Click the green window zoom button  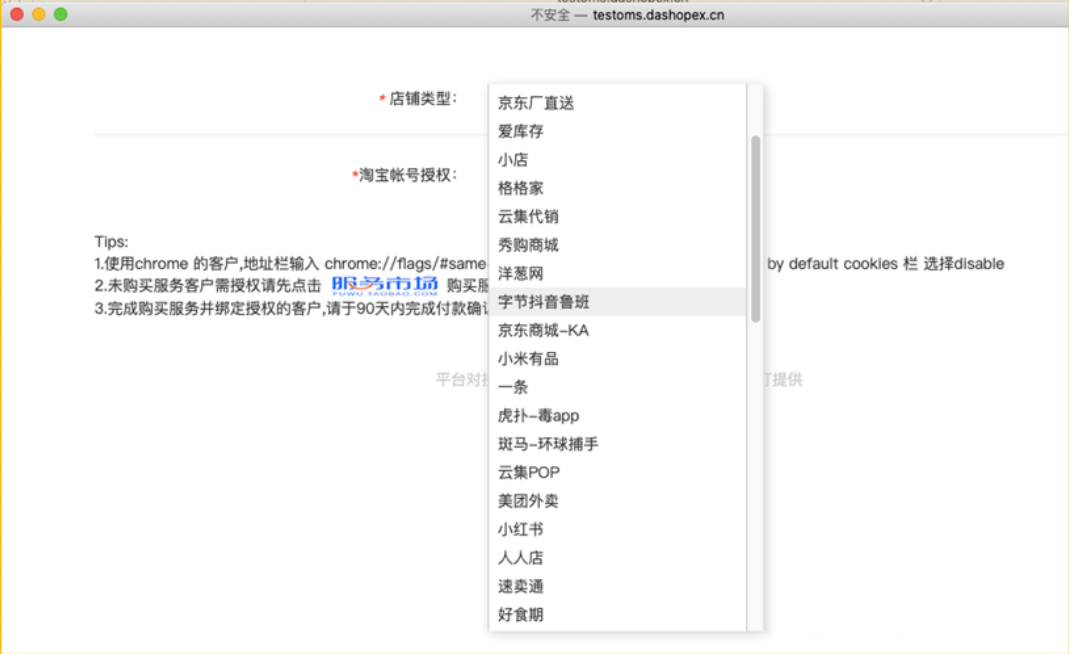pyautogui.click(x=61, y=14)
